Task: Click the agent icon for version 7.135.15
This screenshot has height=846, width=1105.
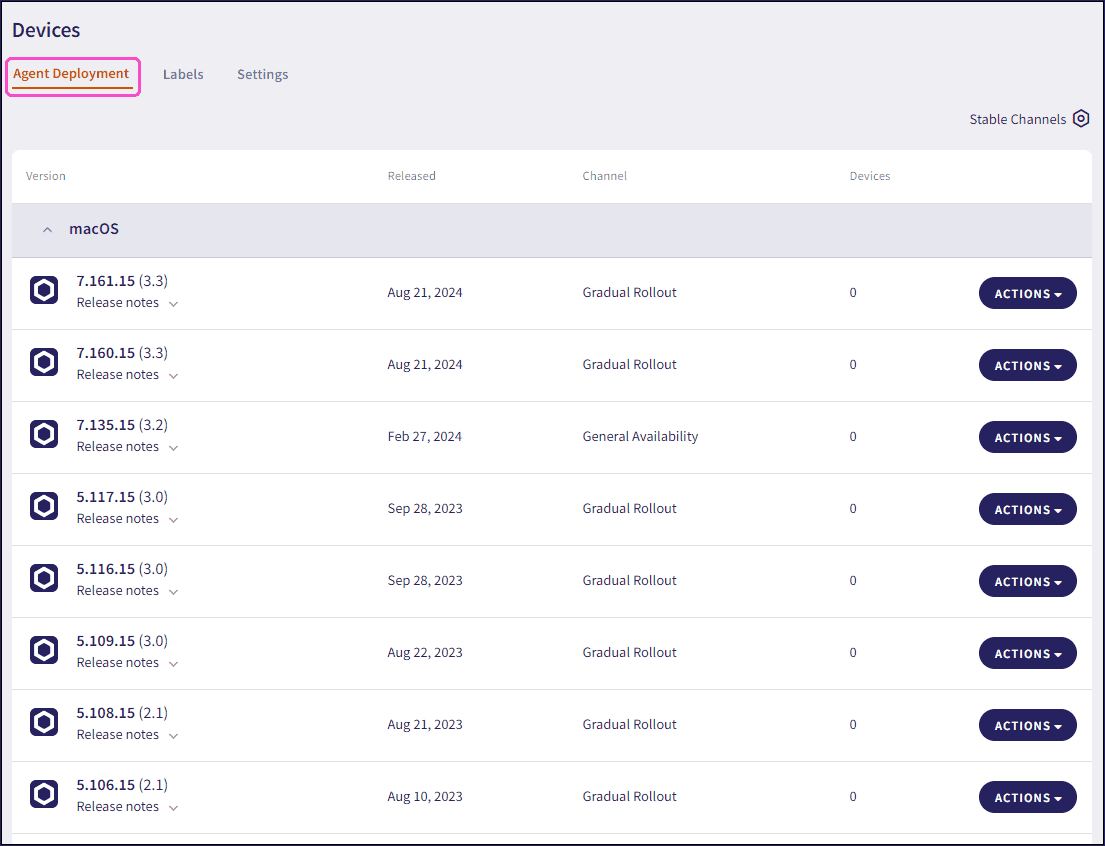Action: coord(44,434)
